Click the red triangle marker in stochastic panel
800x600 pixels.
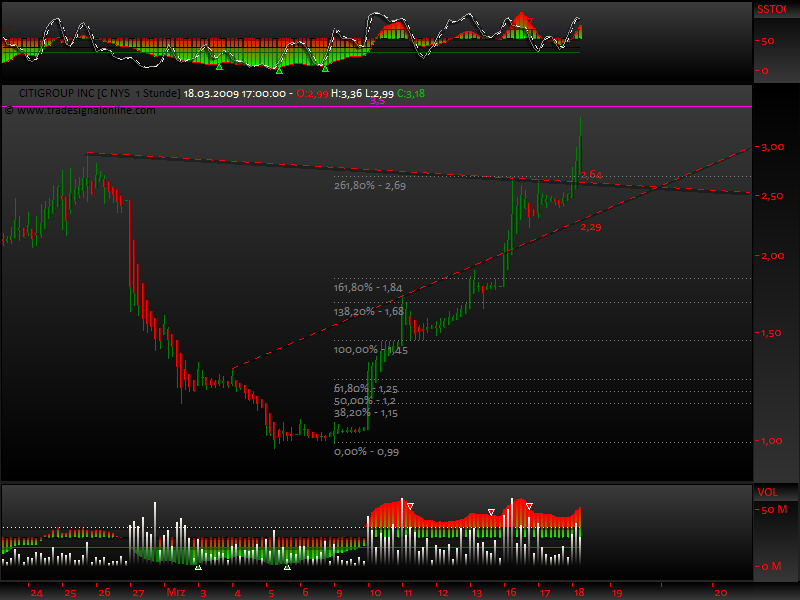coord(530,21)
